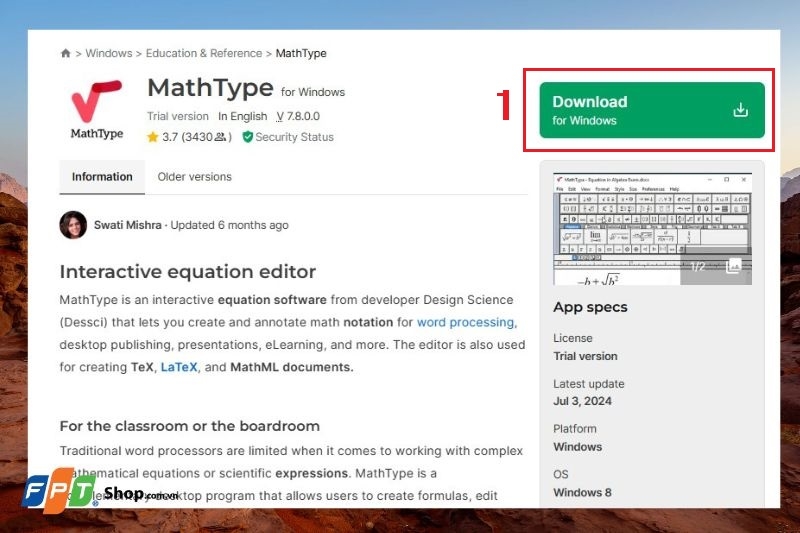Click the Download for Windows button
The image size is (800, 533).
click(x=652, y=110)
